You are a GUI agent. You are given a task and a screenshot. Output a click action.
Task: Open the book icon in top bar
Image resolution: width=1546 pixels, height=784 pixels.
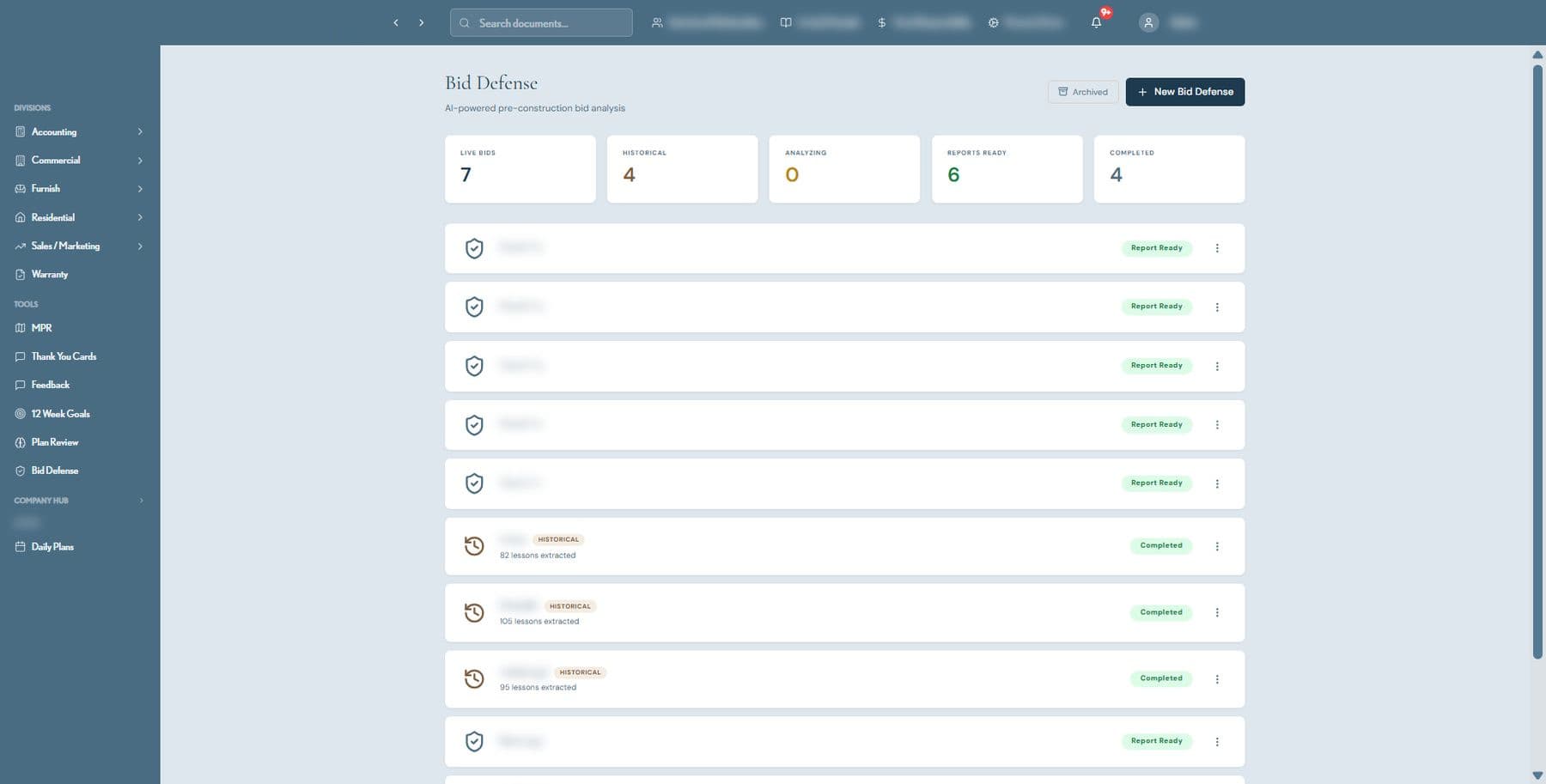(x=786, y=23)
